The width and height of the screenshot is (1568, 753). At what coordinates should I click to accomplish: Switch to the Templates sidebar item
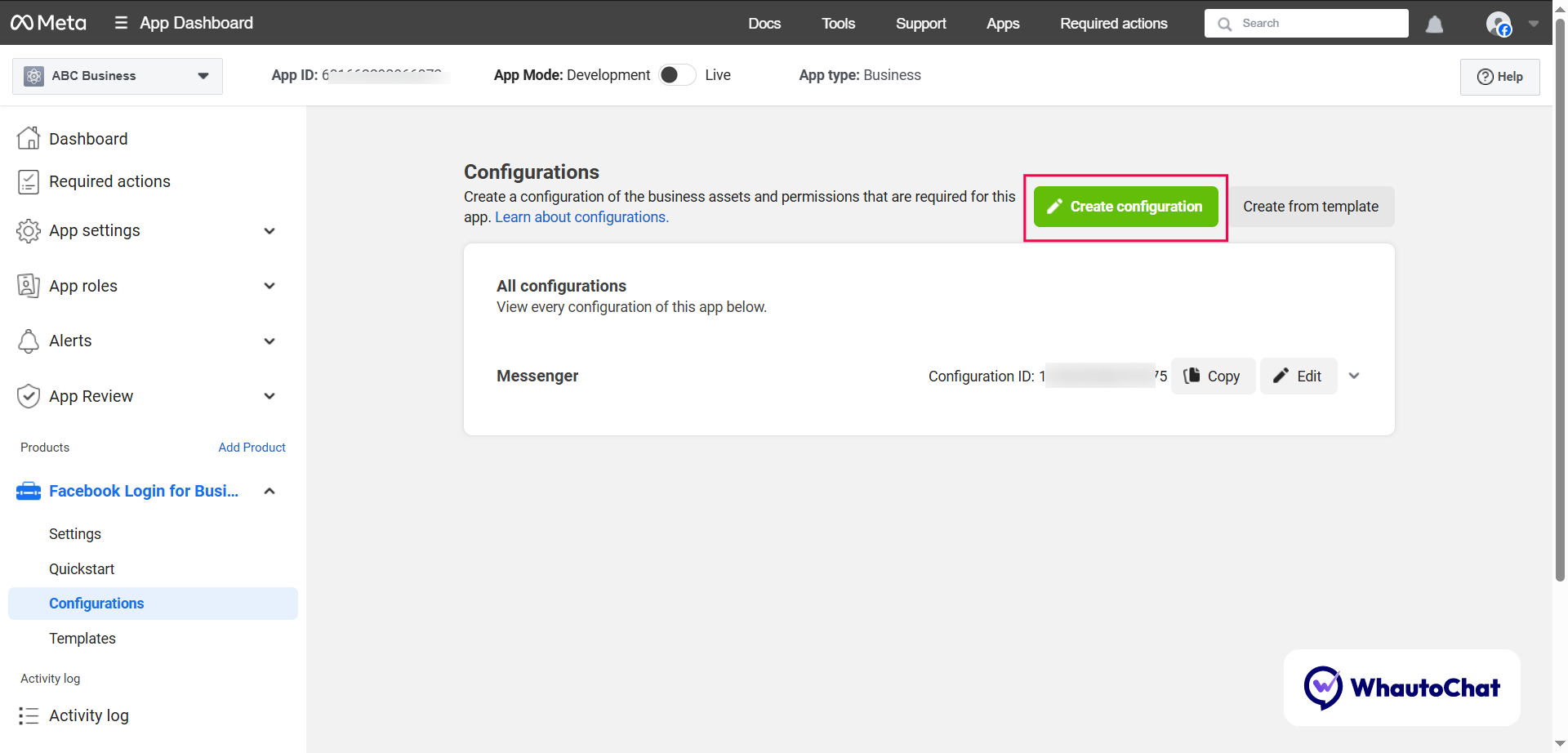click(82, 638)
